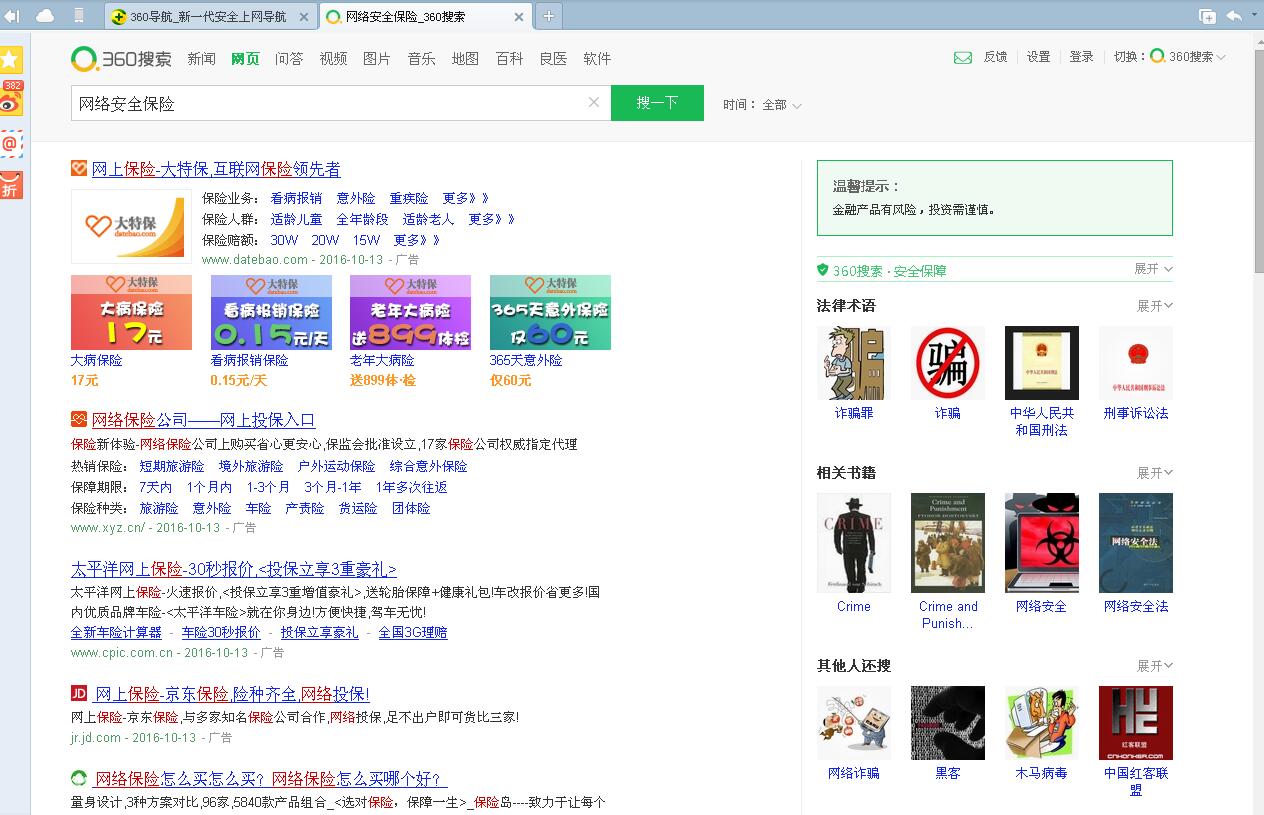
Task: Expand the 法律术语 section
Action: (1155, 305)
